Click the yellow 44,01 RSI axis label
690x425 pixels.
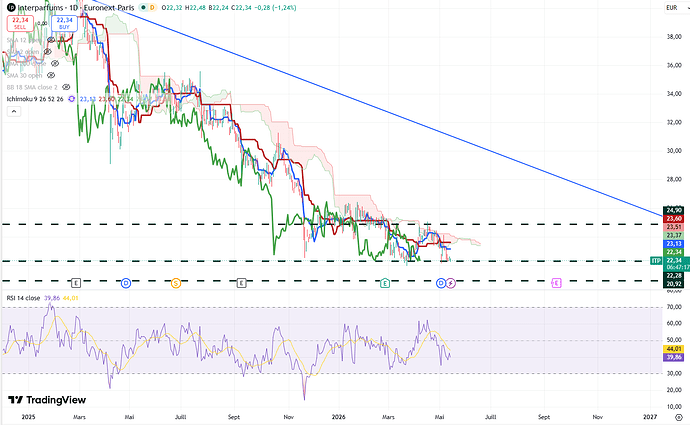click(674, 349)
